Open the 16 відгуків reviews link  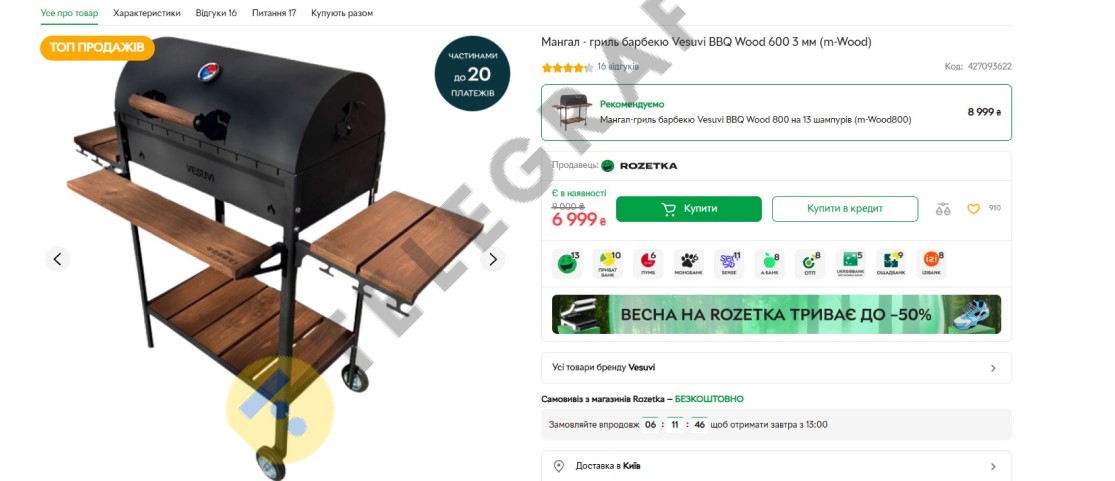(617, 67)
